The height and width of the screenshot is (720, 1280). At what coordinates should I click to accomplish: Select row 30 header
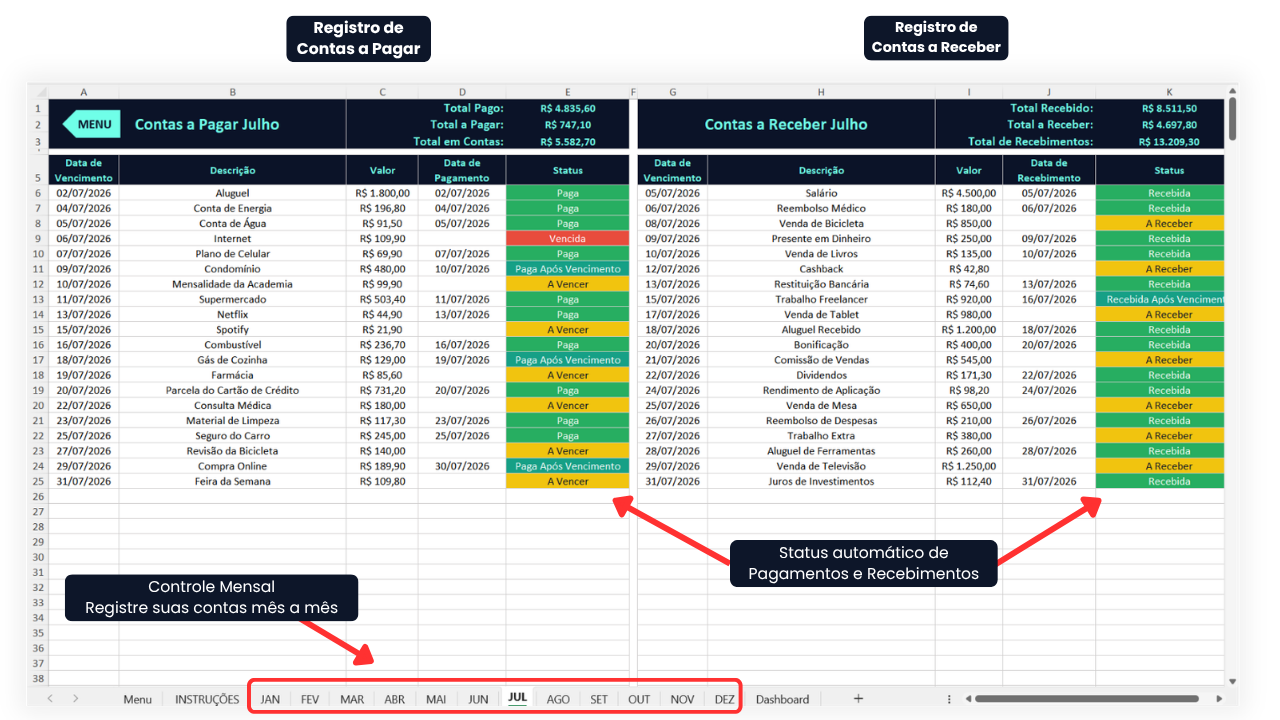pyautogui.click(x=38, y=557)
